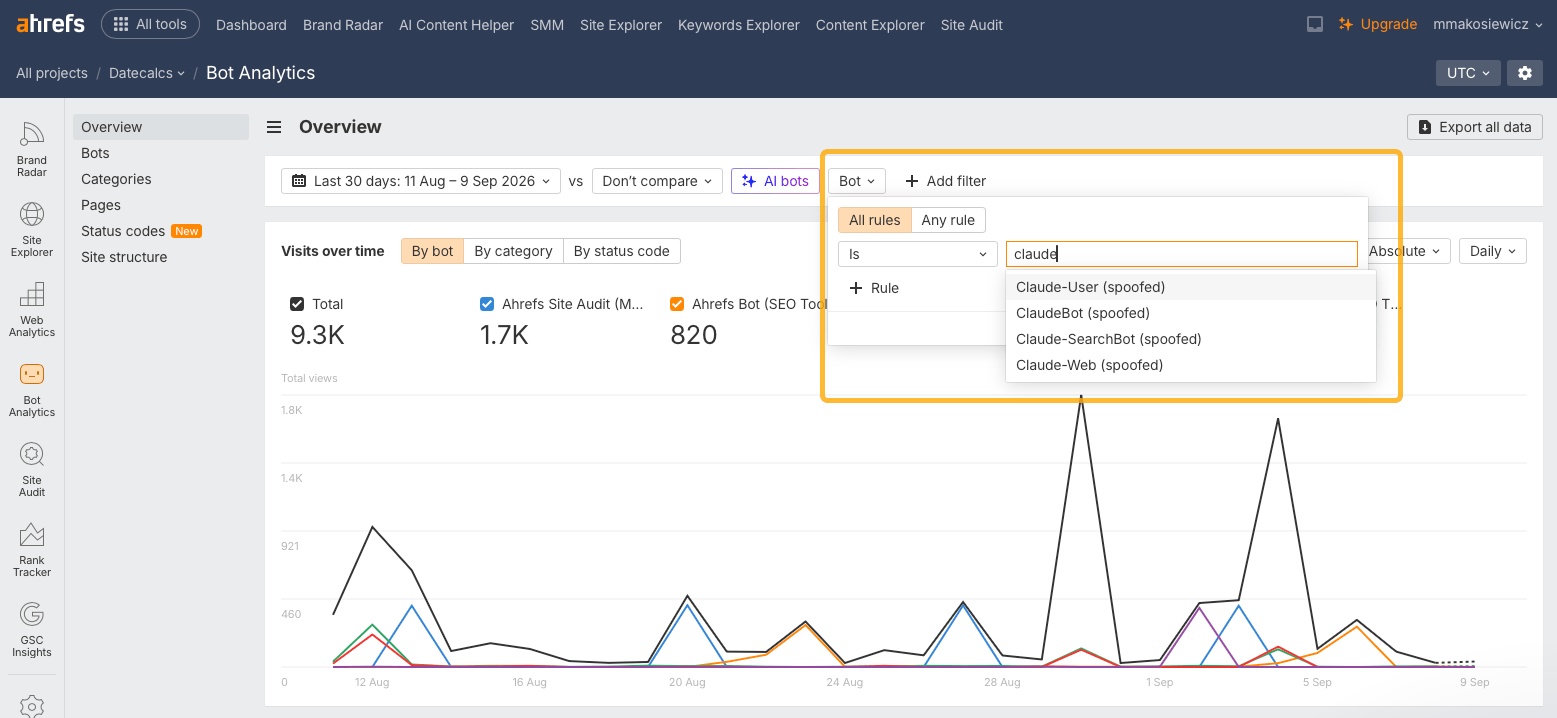Open Content Explorer in top navigation
The width and height of the screenshot is (1557, 718).
[870, 25]
